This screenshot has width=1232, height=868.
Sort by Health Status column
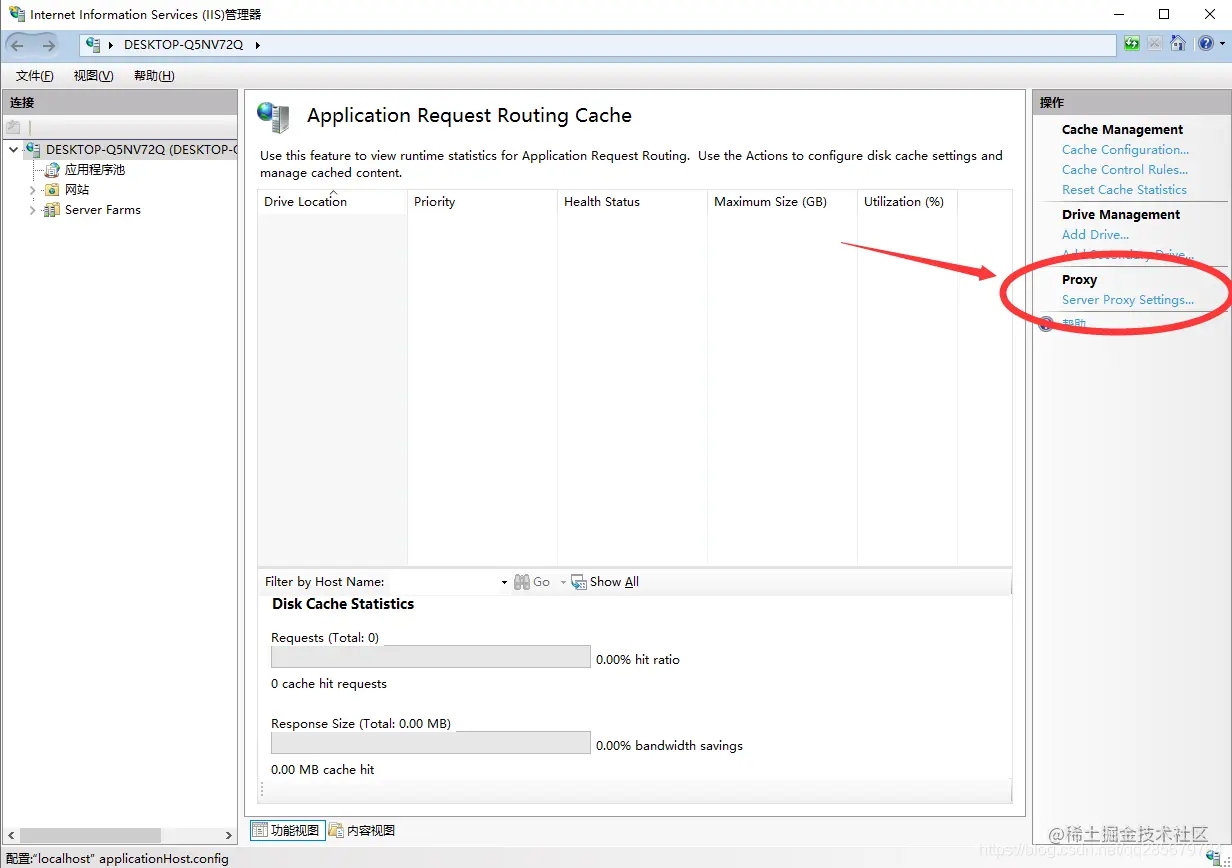(x=633, y=201)
